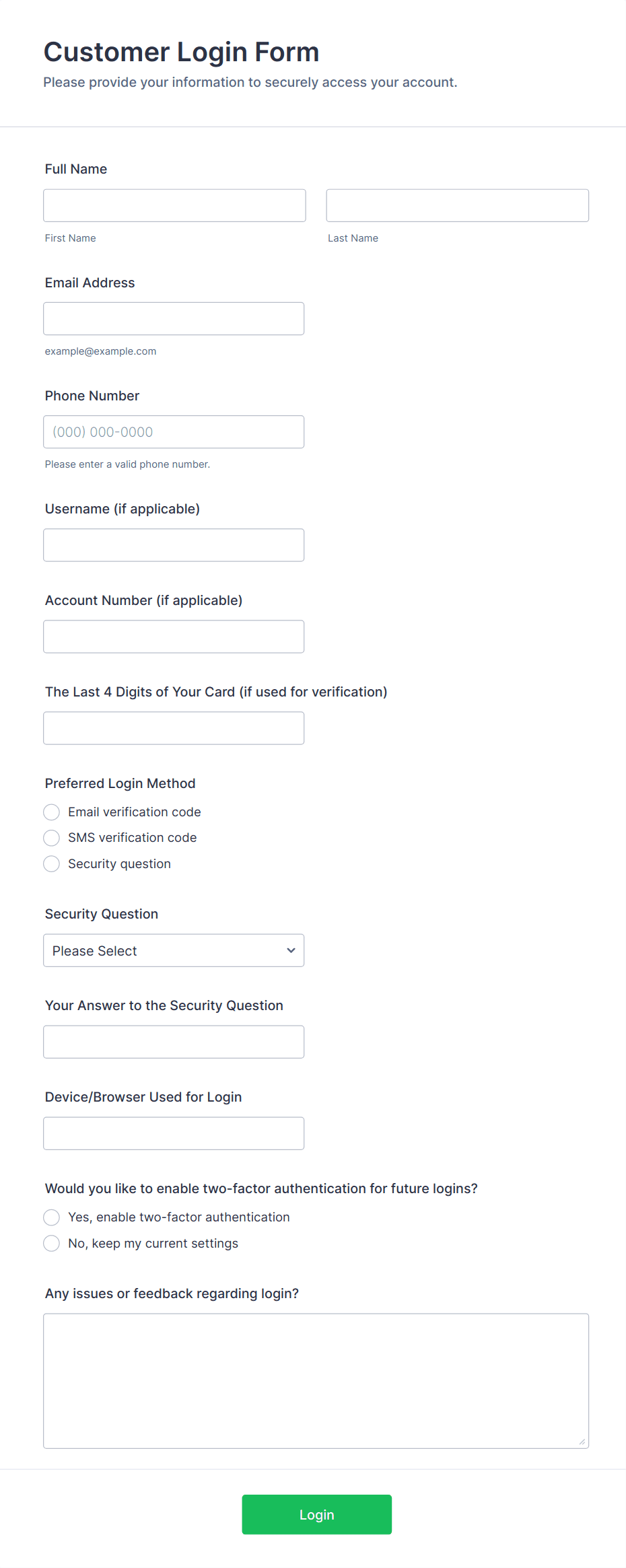Click the login feedback text area
The image size is (626, 1568).
coord(316,1380)
